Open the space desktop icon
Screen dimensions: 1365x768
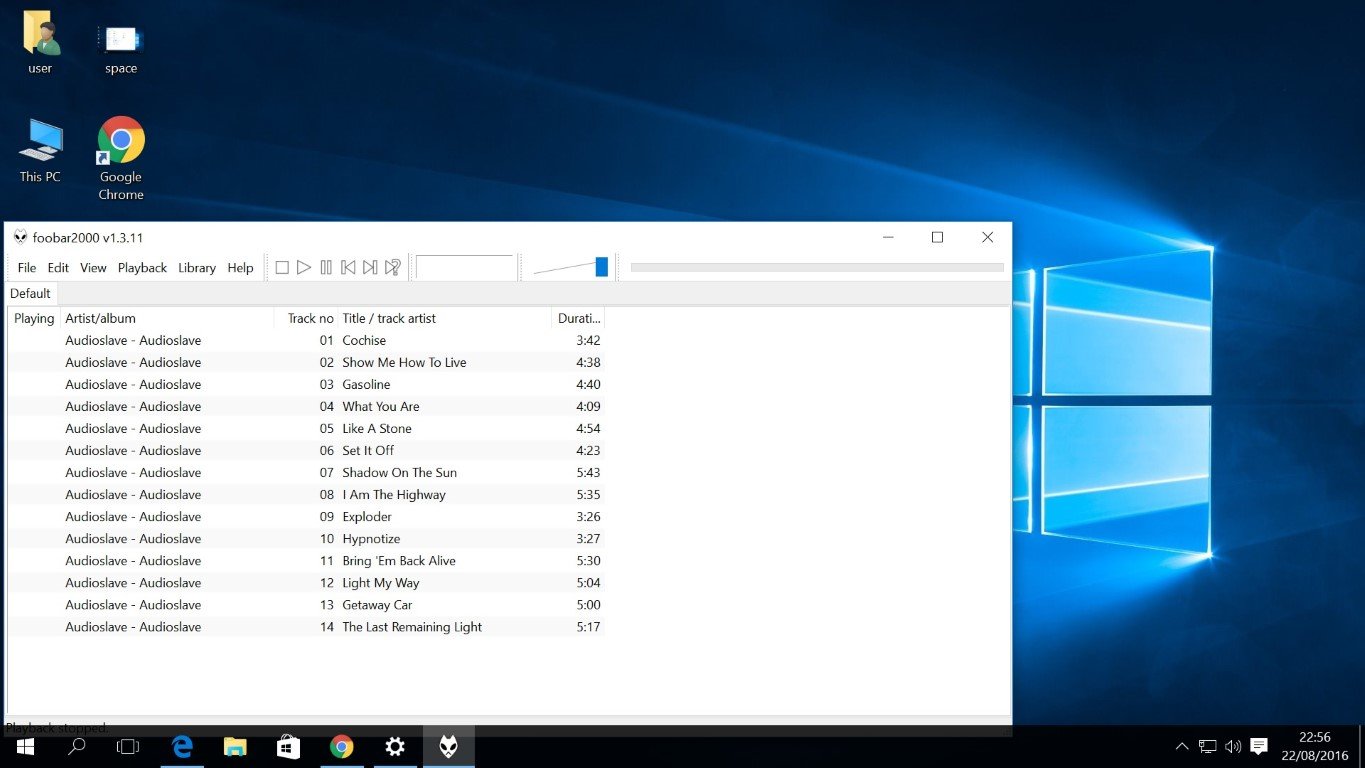pos(121,47)
